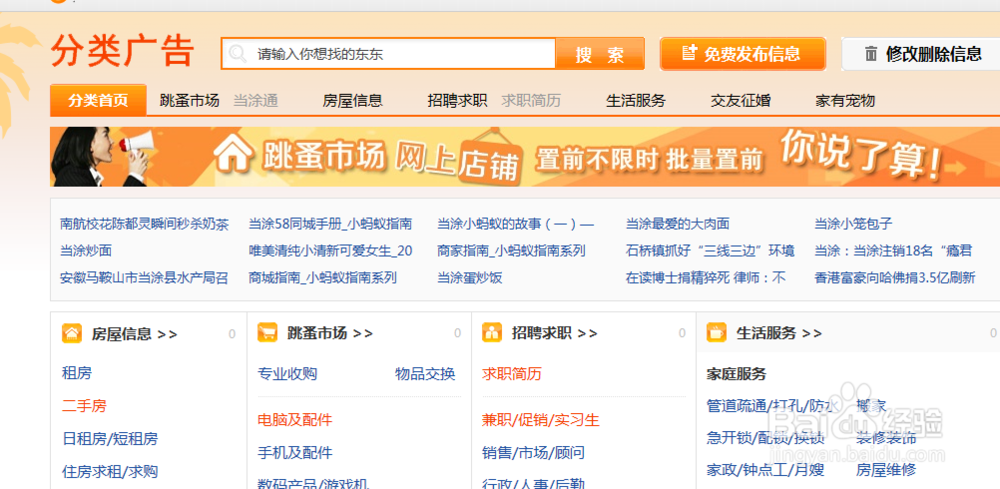Select 物品交换 under 跳蚤市场
The width and height of the screenshot is (1000, 489).
pos(425,373)
